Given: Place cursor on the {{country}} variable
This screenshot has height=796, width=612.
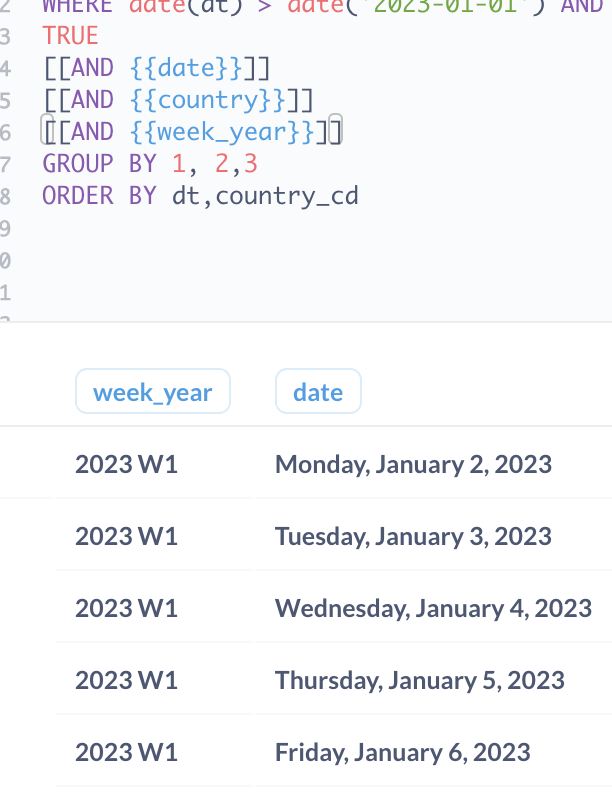Looking at the screenshot, I should click(208, 100).
